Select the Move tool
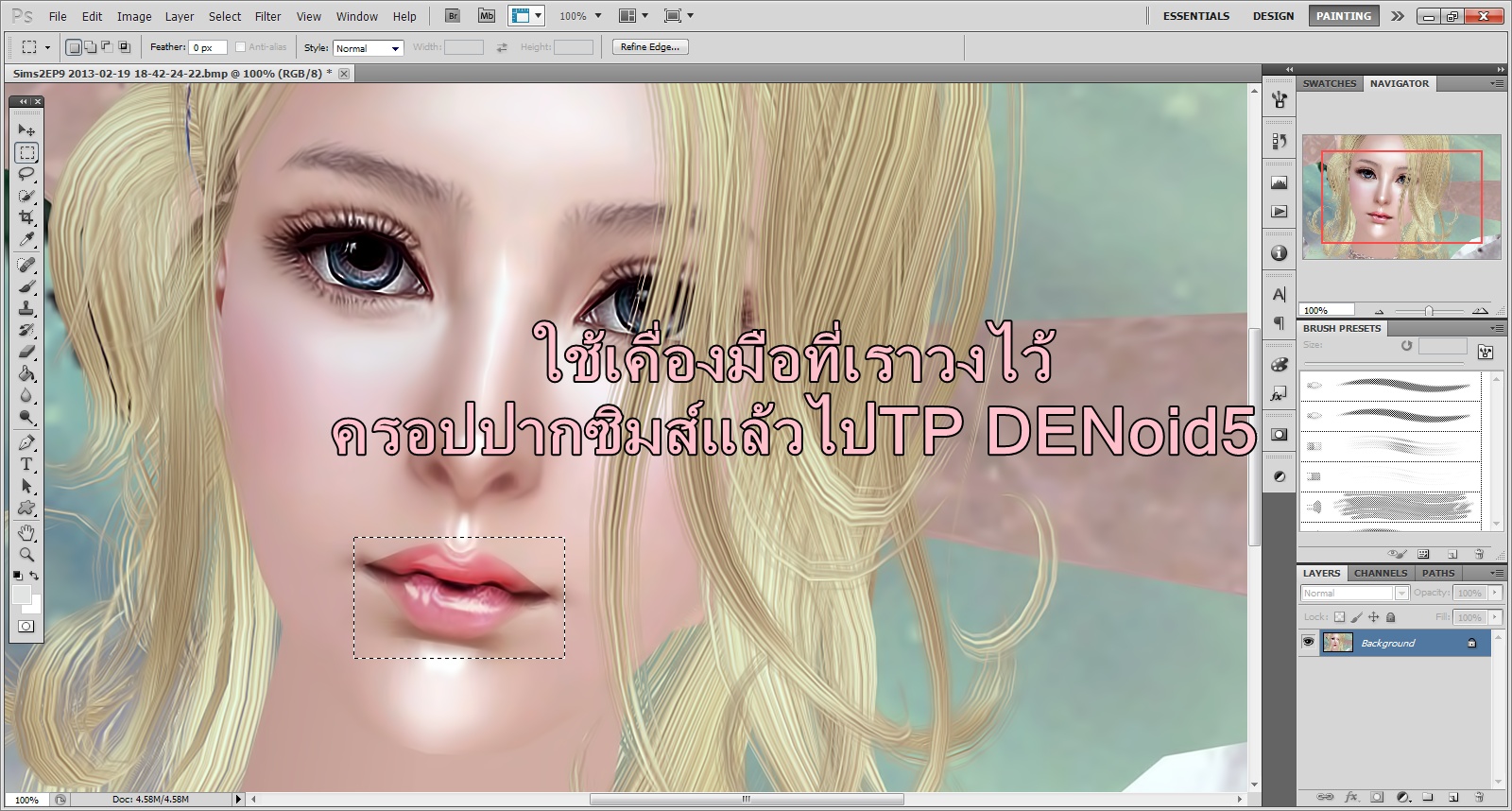1512x811 pixels. (26, 130)
